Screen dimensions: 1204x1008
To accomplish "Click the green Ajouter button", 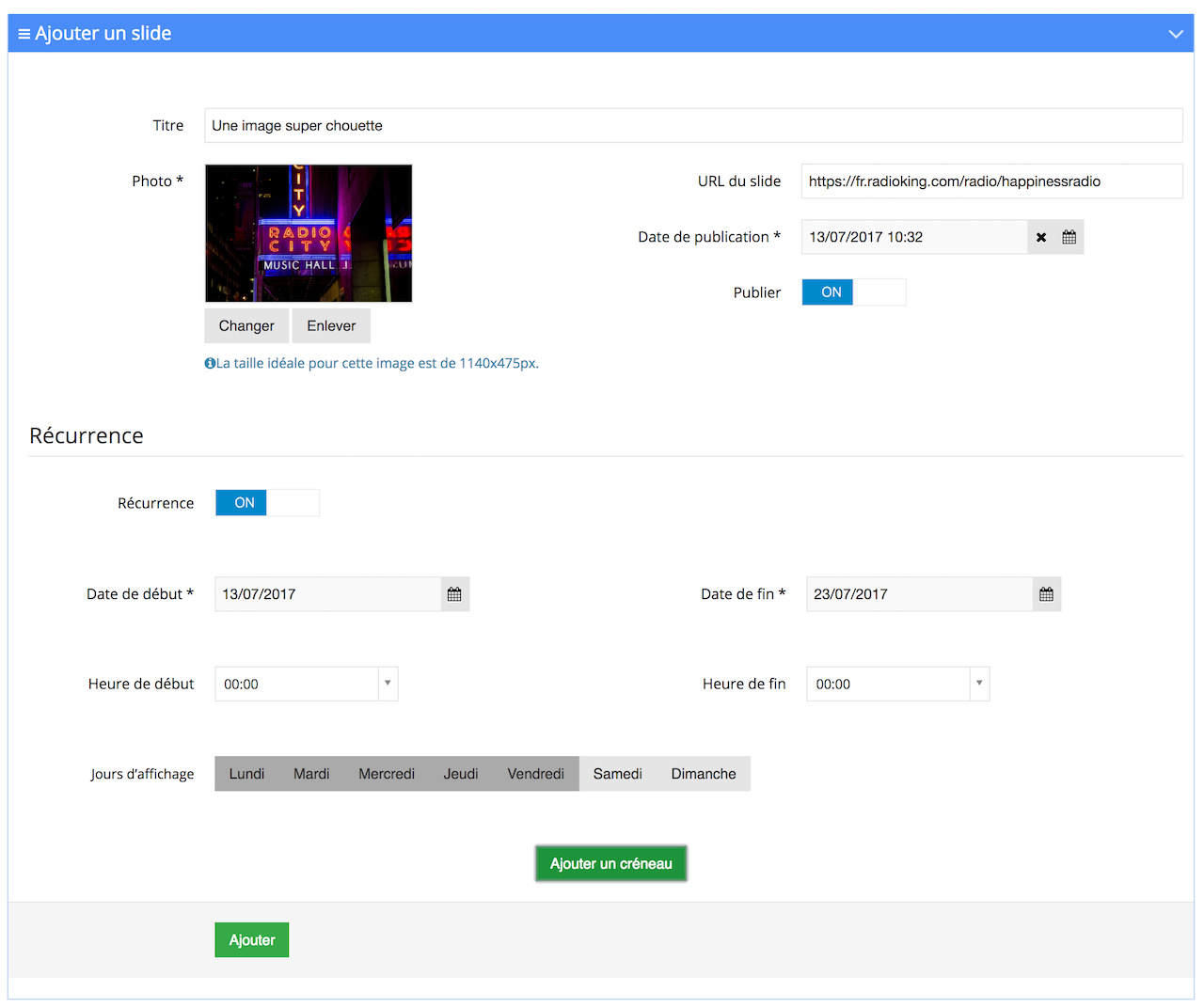I will [251, 939].
